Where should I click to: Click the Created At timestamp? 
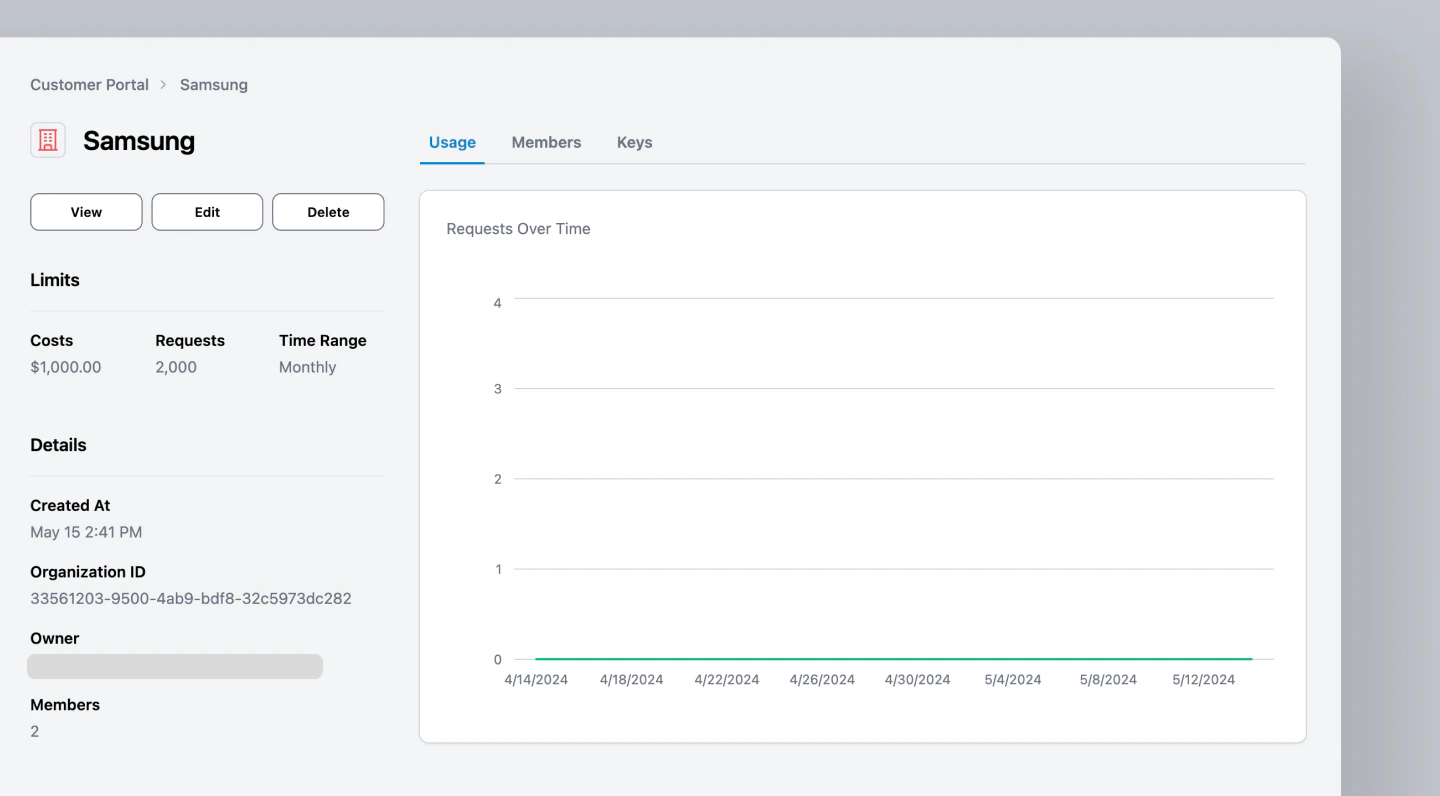(86, 531)
